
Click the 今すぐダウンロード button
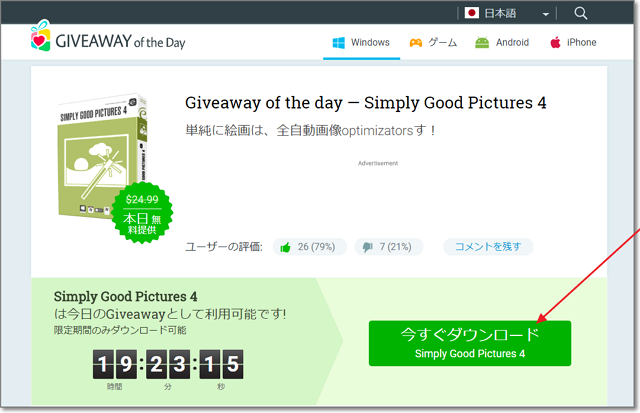coord(470,343)
